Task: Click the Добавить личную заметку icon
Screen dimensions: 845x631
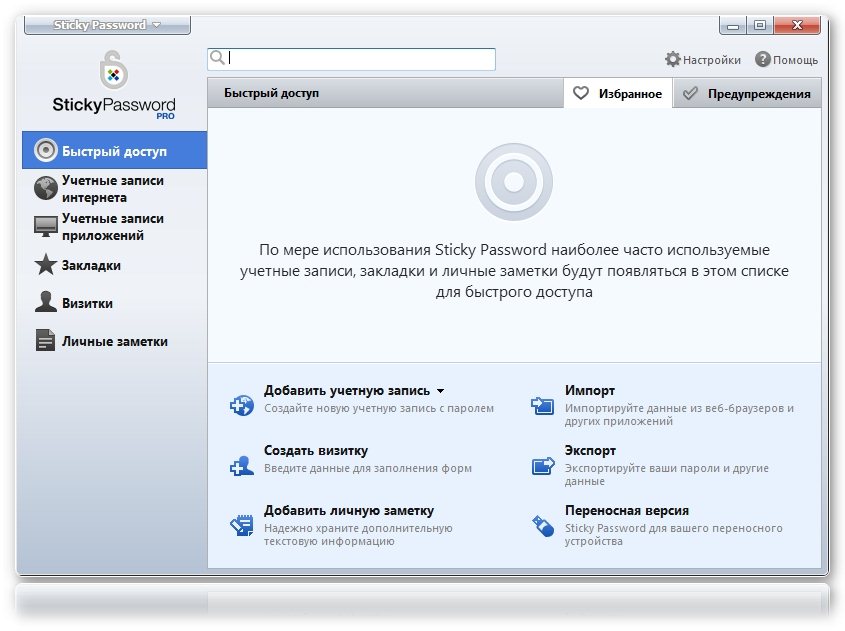Action: coord(242,525)
